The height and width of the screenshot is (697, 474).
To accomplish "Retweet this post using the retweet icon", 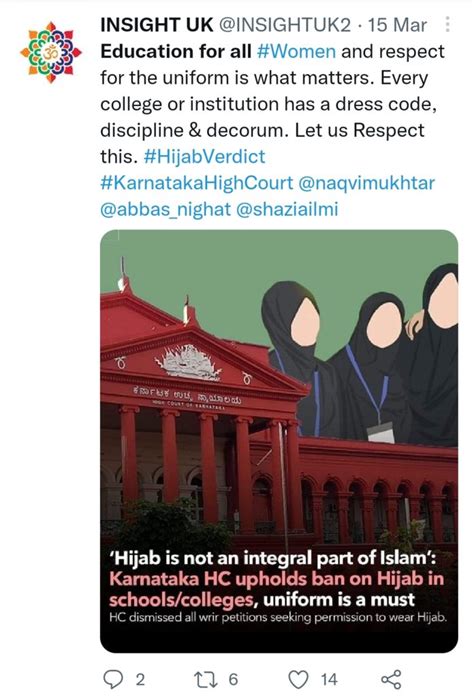I will coord(206,679).
